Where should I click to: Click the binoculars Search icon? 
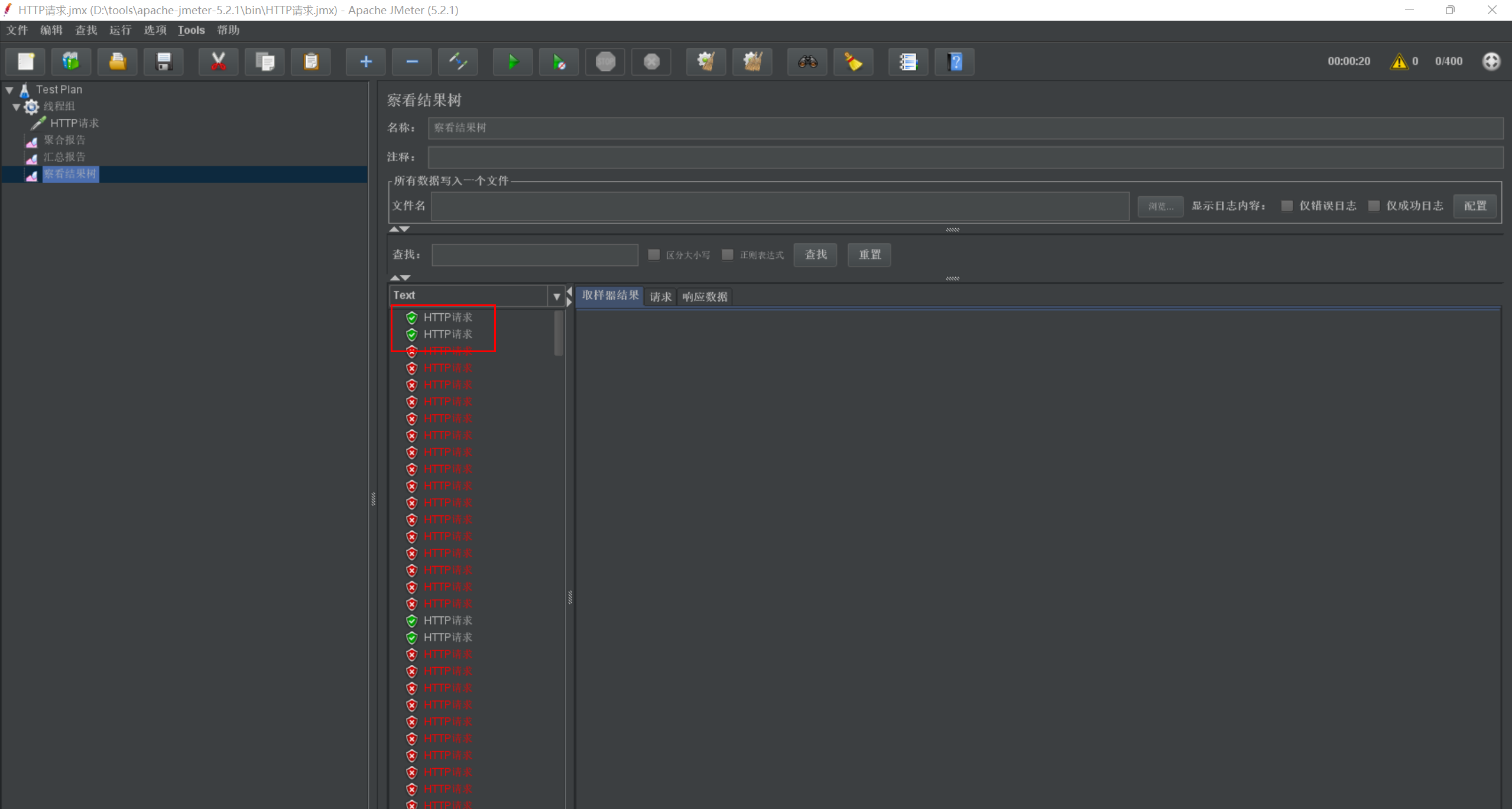coord(807,61)
